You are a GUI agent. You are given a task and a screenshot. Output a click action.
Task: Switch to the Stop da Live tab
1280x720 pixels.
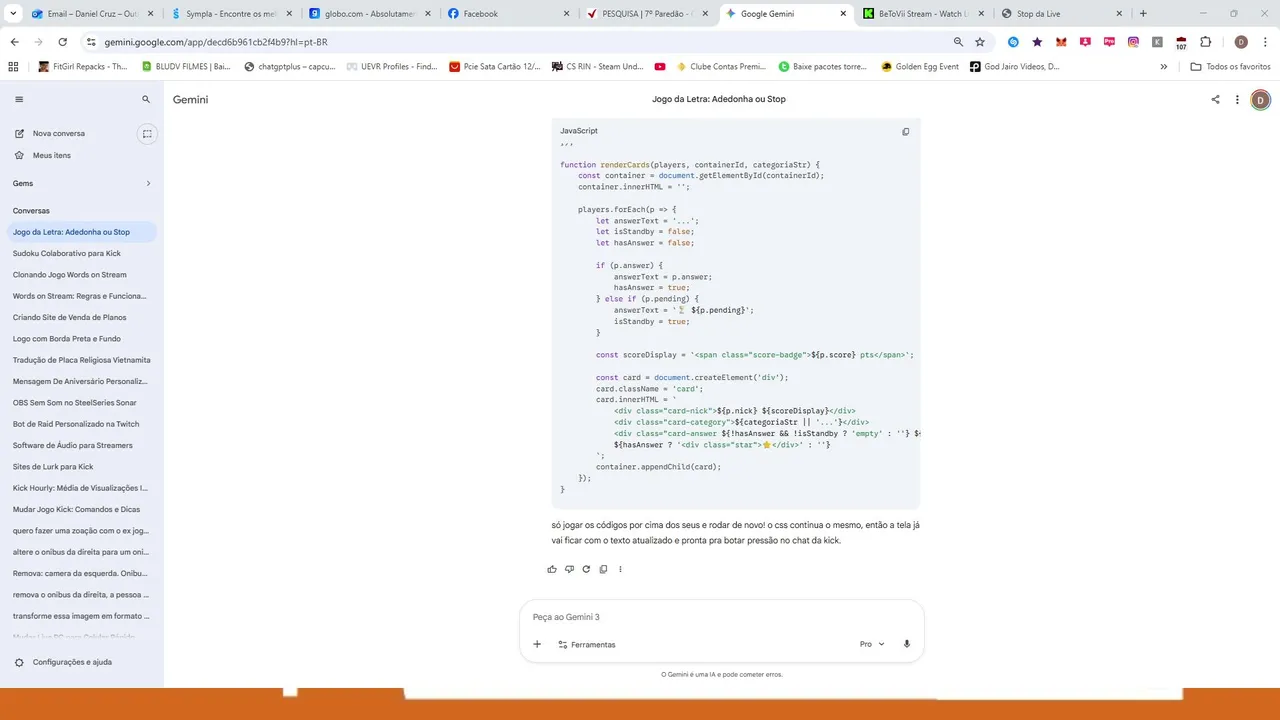pos(1060,14)
